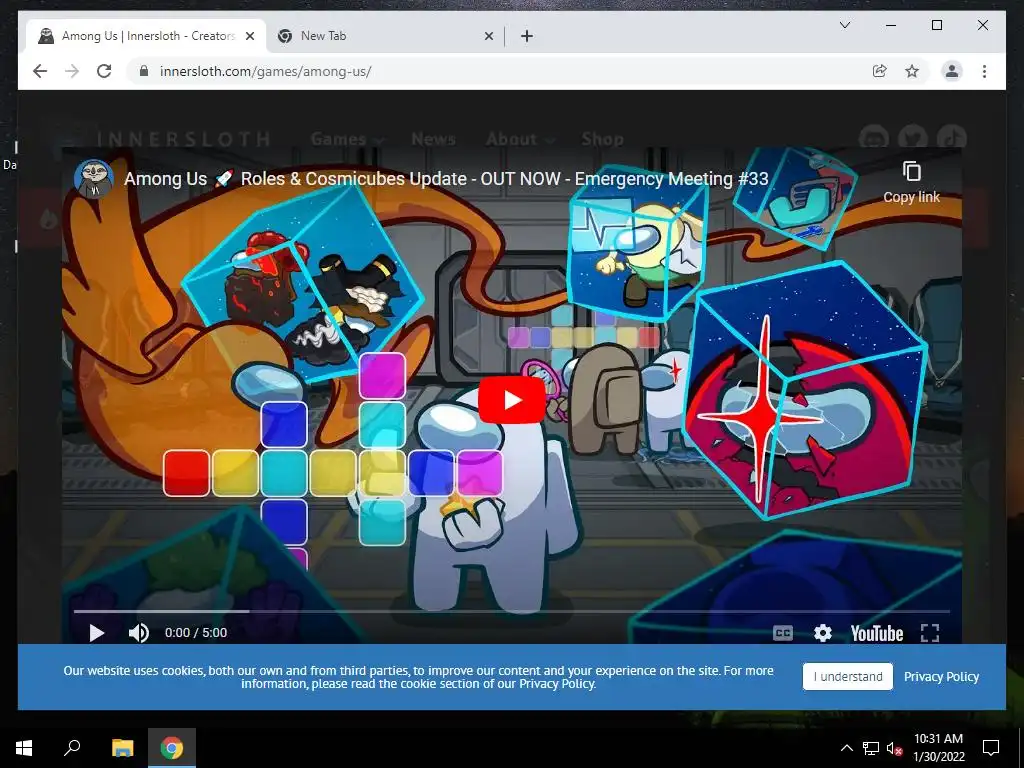Enter fullscreen mode for the video
The height and width of the screenshot is (768, 1024).
point(930,633)
